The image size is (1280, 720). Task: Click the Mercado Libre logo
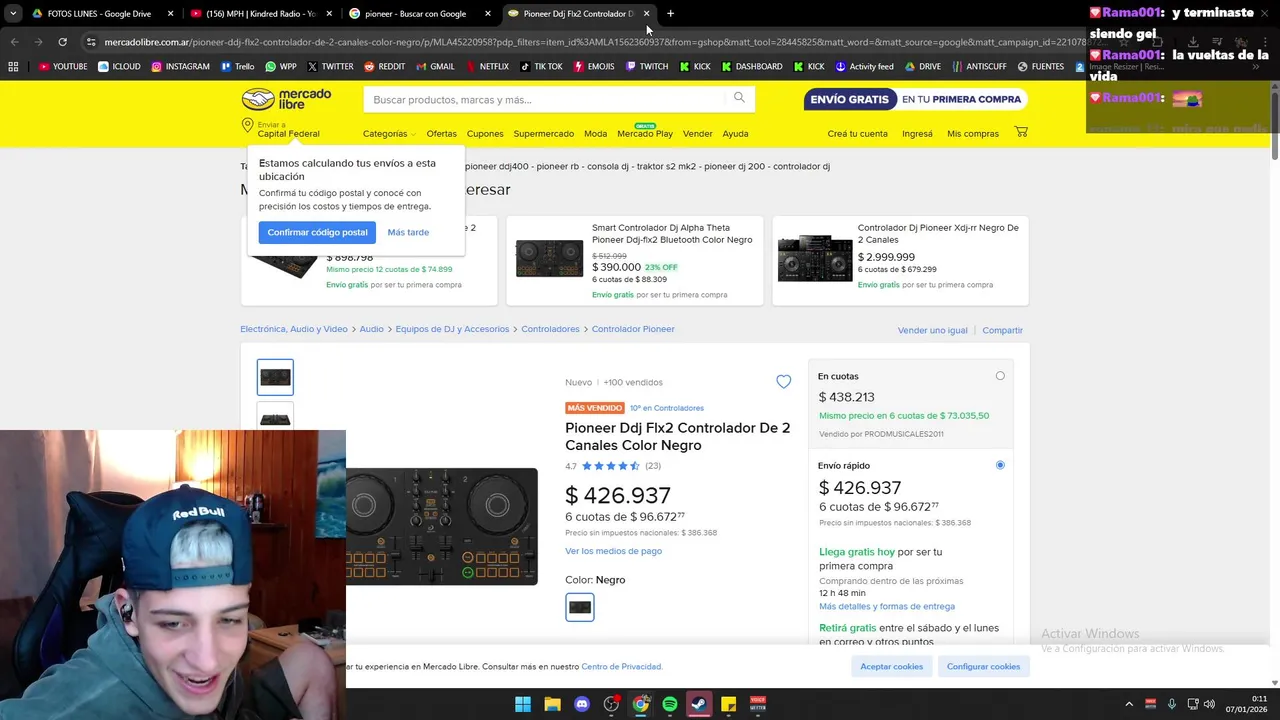pos(286,99)
